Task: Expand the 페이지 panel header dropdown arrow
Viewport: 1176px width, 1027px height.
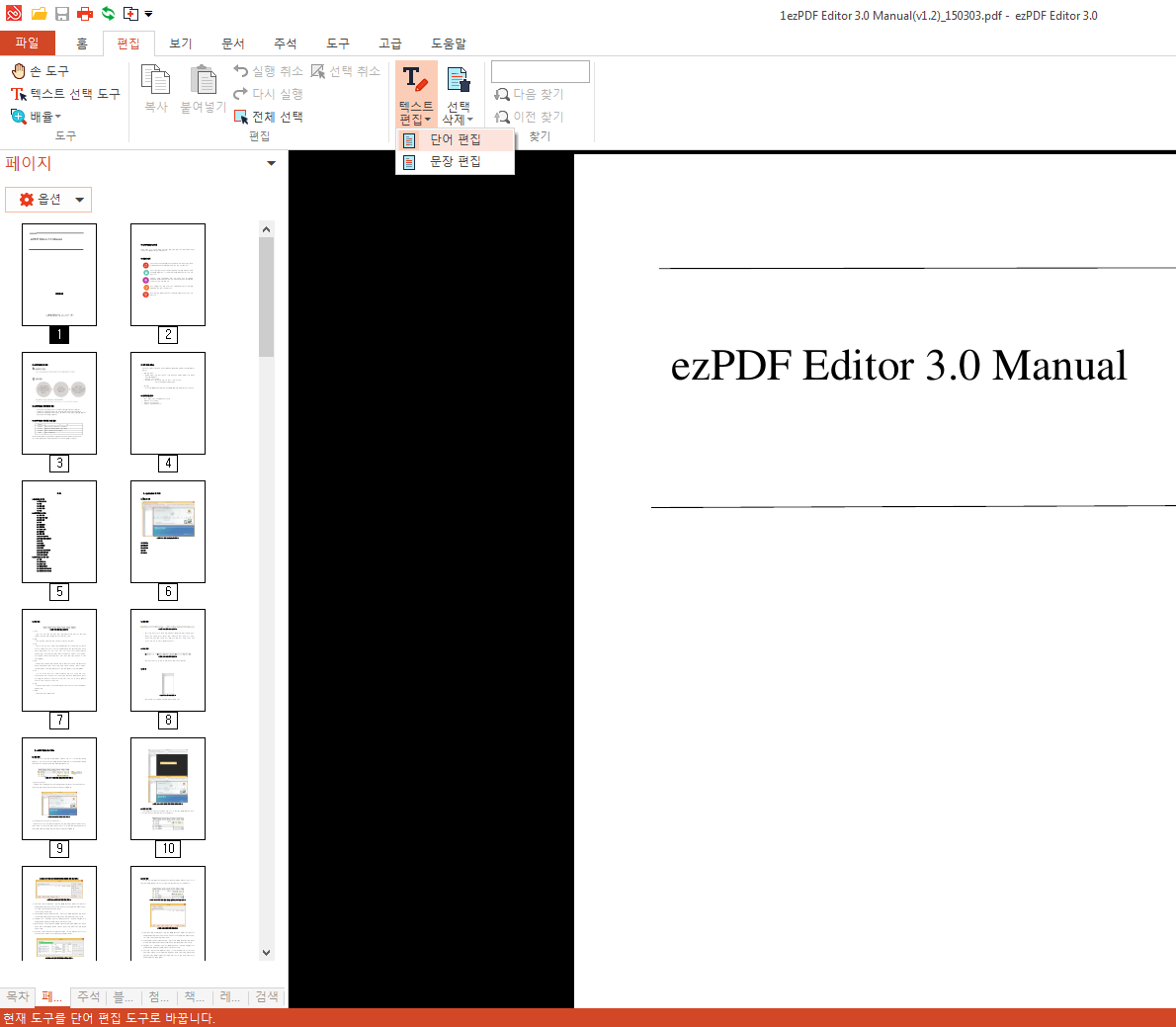Action: pos(272,163)
